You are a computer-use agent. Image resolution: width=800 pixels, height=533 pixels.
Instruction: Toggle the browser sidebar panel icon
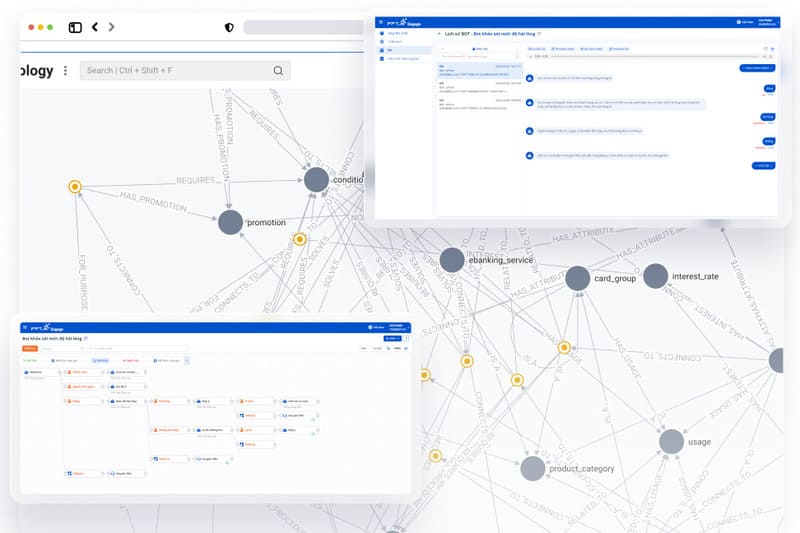pos(75,27)
